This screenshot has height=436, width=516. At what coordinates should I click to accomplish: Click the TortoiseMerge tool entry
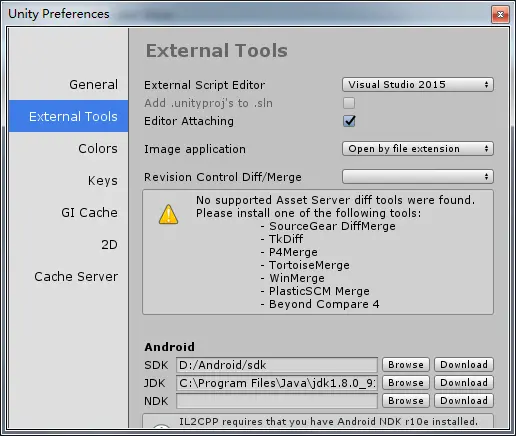(309, 265)
